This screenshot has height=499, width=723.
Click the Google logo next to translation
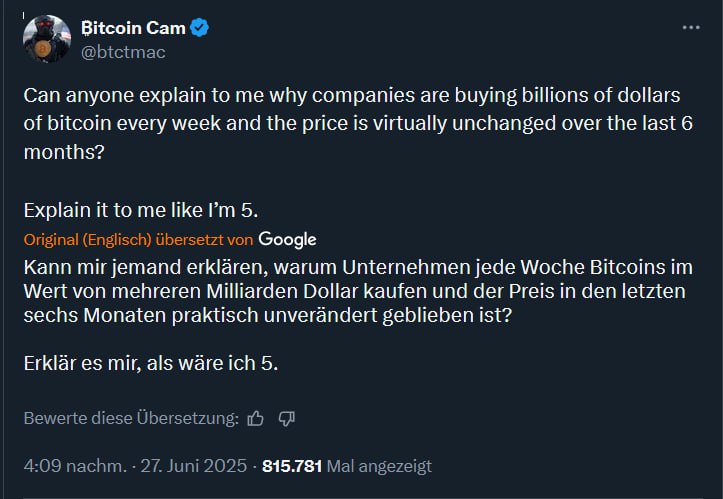(287, 239)
